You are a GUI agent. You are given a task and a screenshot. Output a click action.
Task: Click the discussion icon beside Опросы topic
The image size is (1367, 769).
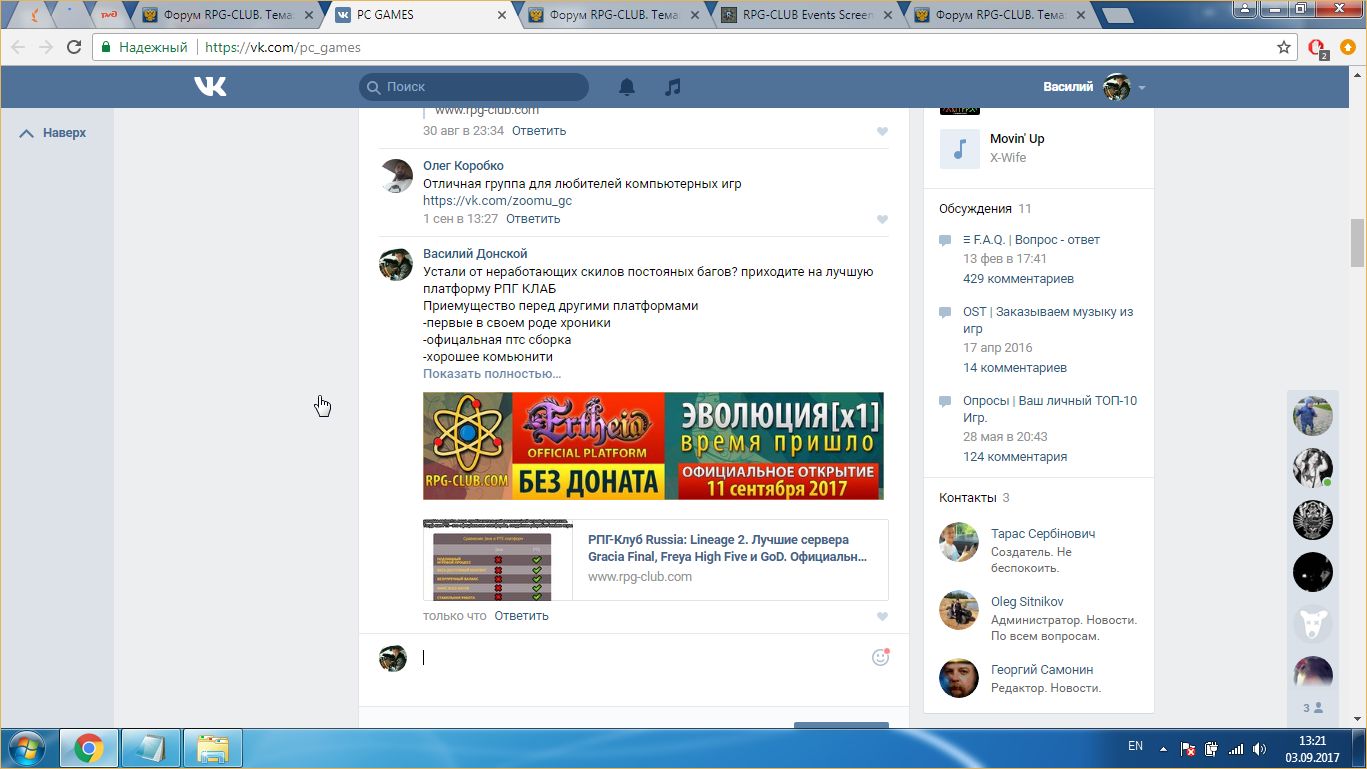tap(946, 401)
